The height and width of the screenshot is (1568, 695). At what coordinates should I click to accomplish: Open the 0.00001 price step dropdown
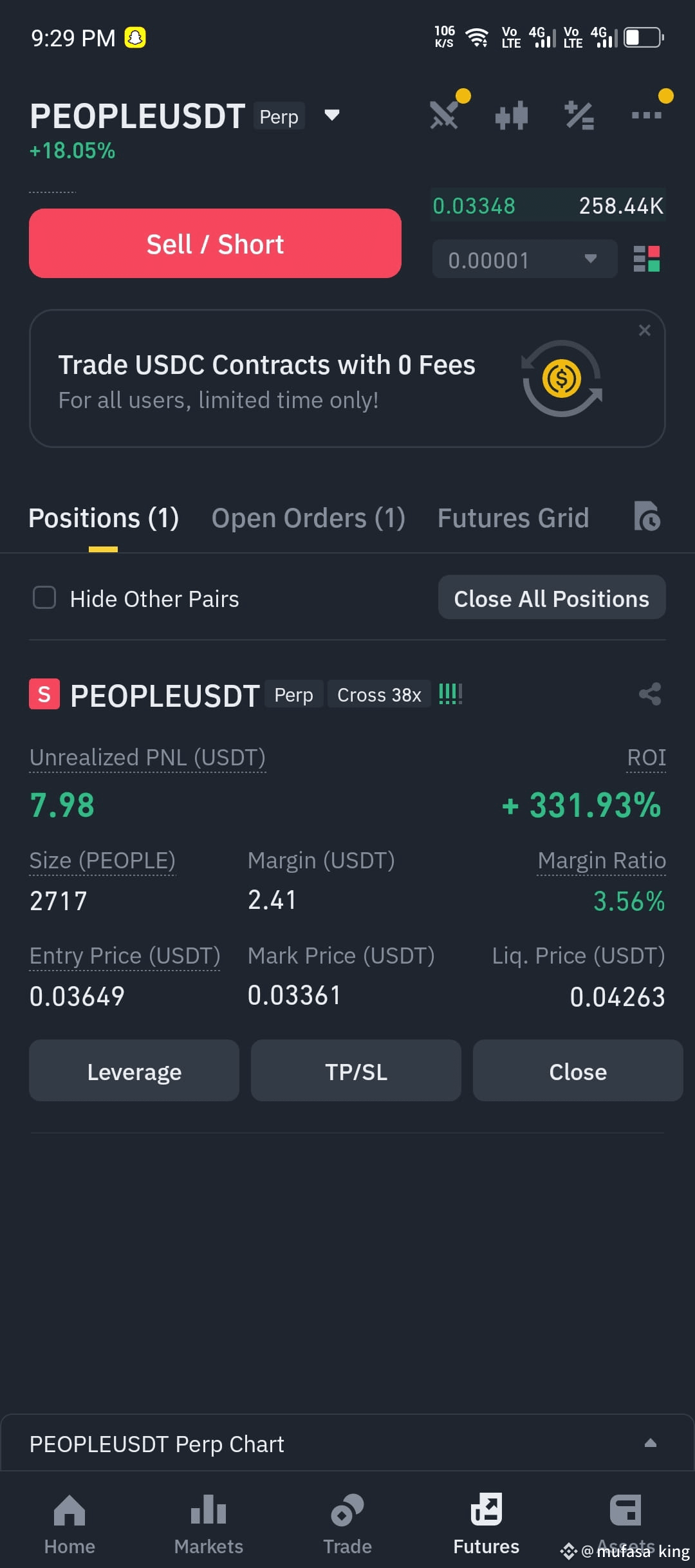[x=524, y=259]
